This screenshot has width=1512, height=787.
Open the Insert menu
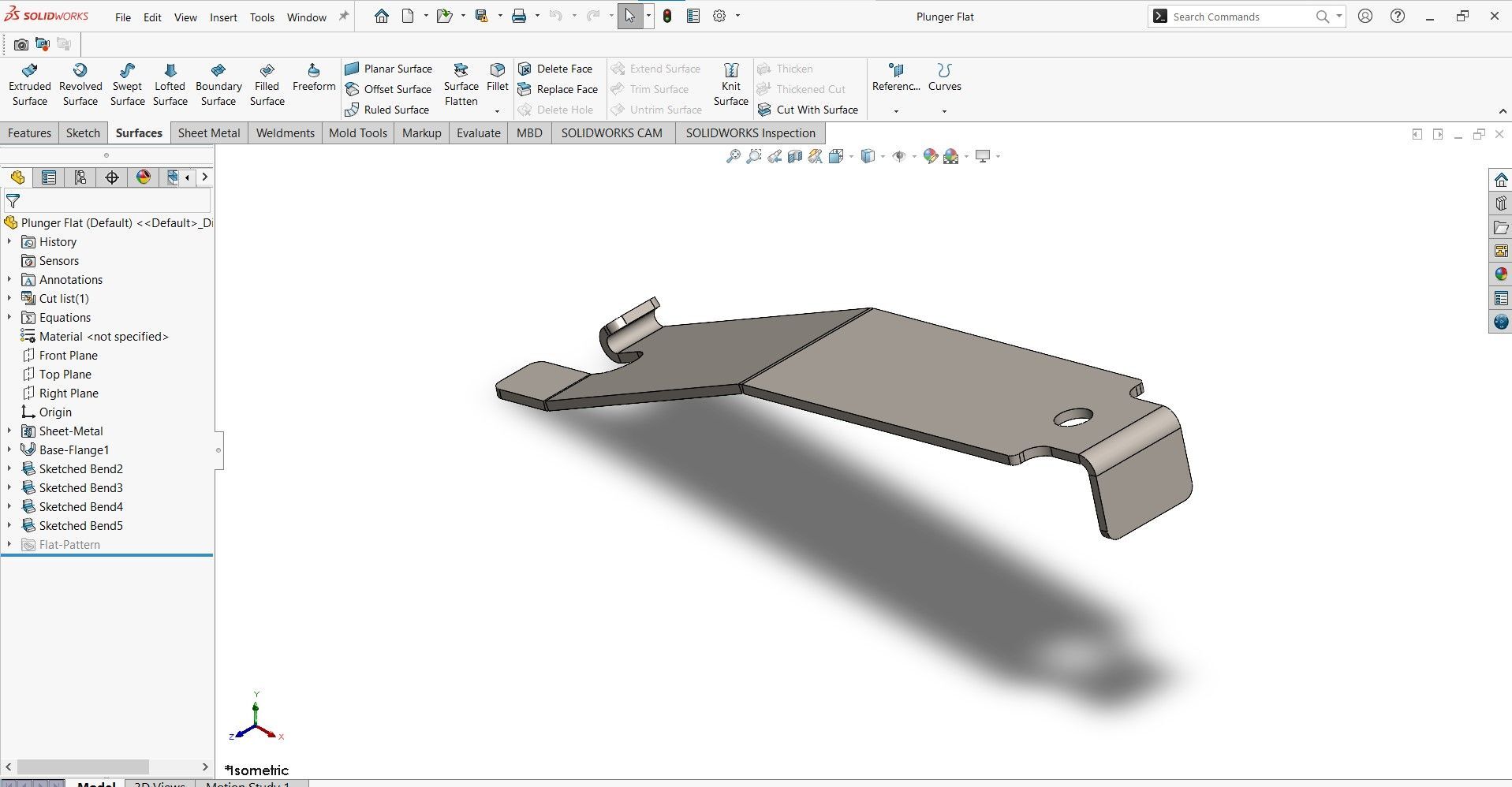click(223, 17)
